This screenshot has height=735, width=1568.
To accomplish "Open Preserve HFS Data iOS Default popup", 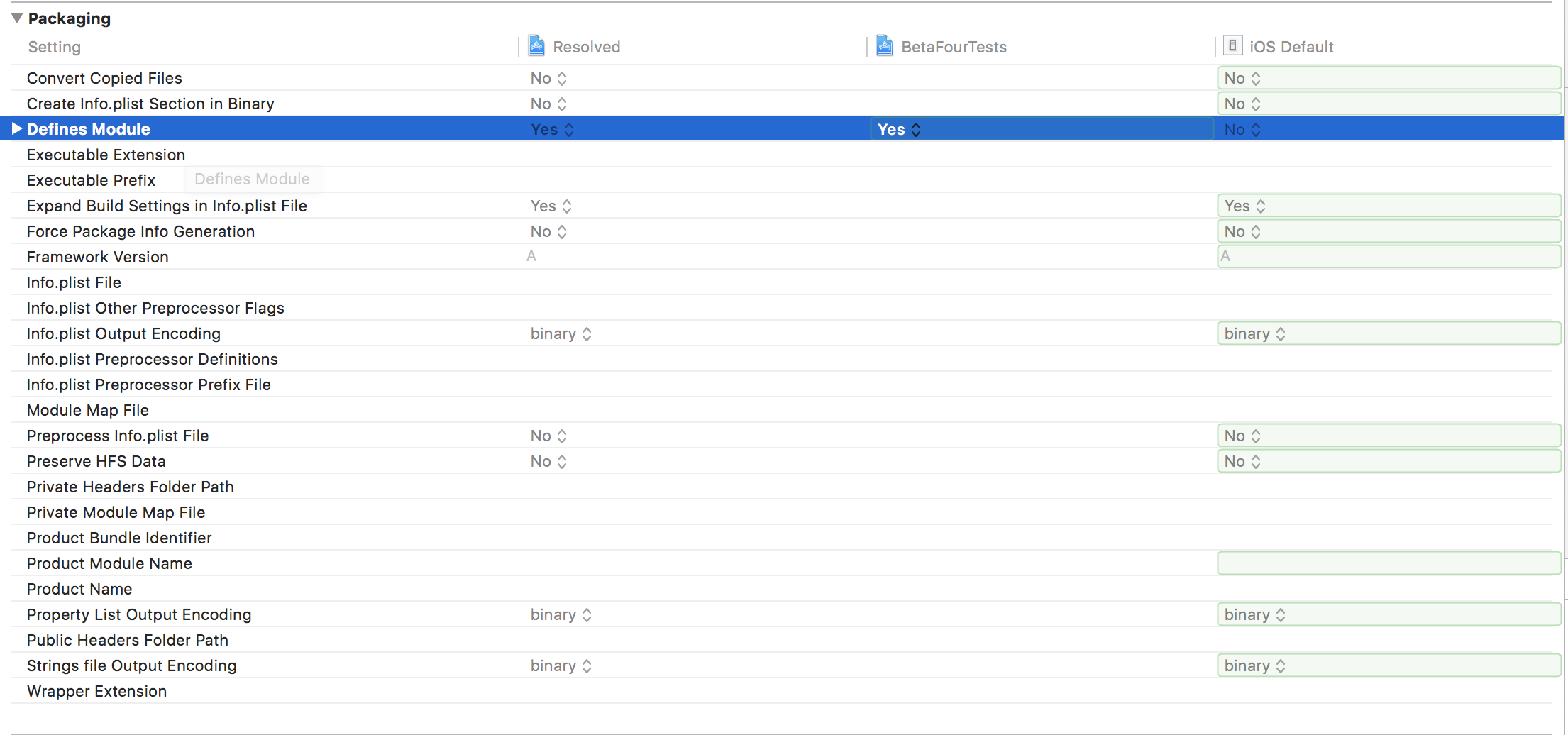I will (x=1388, y=461).
